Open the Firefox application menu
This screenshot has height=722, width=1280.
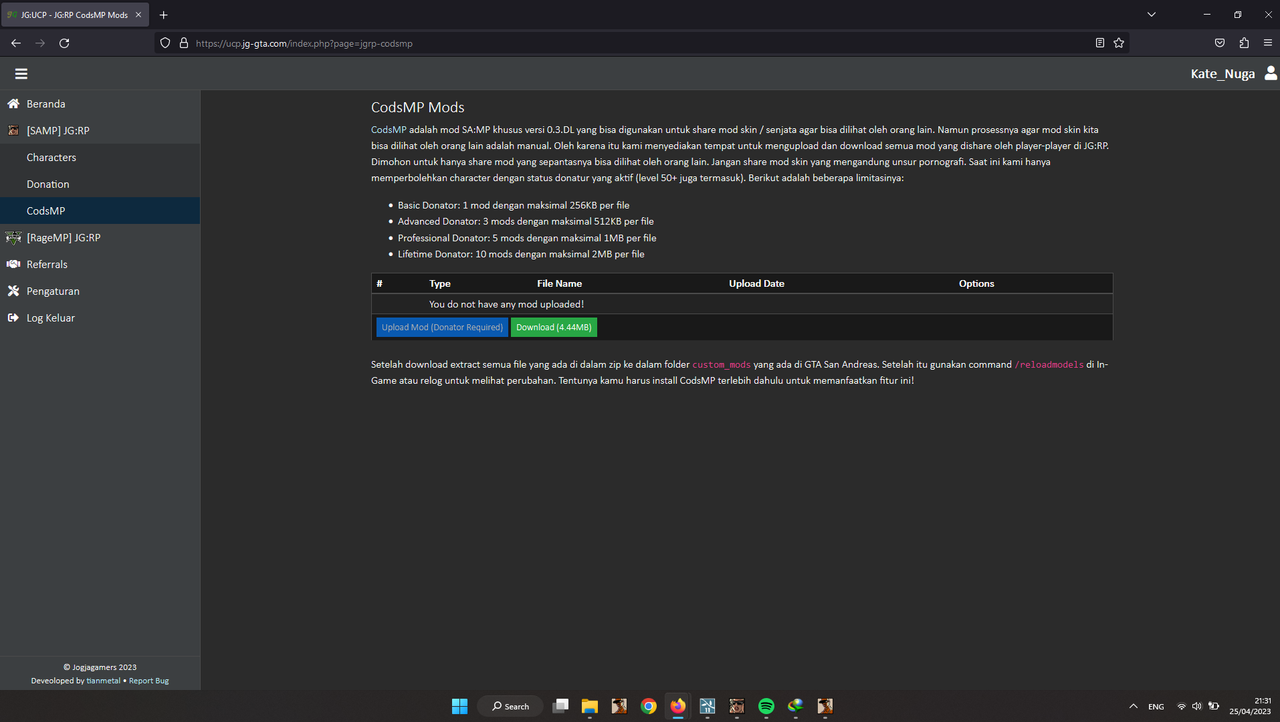[x=1268, y=43]
